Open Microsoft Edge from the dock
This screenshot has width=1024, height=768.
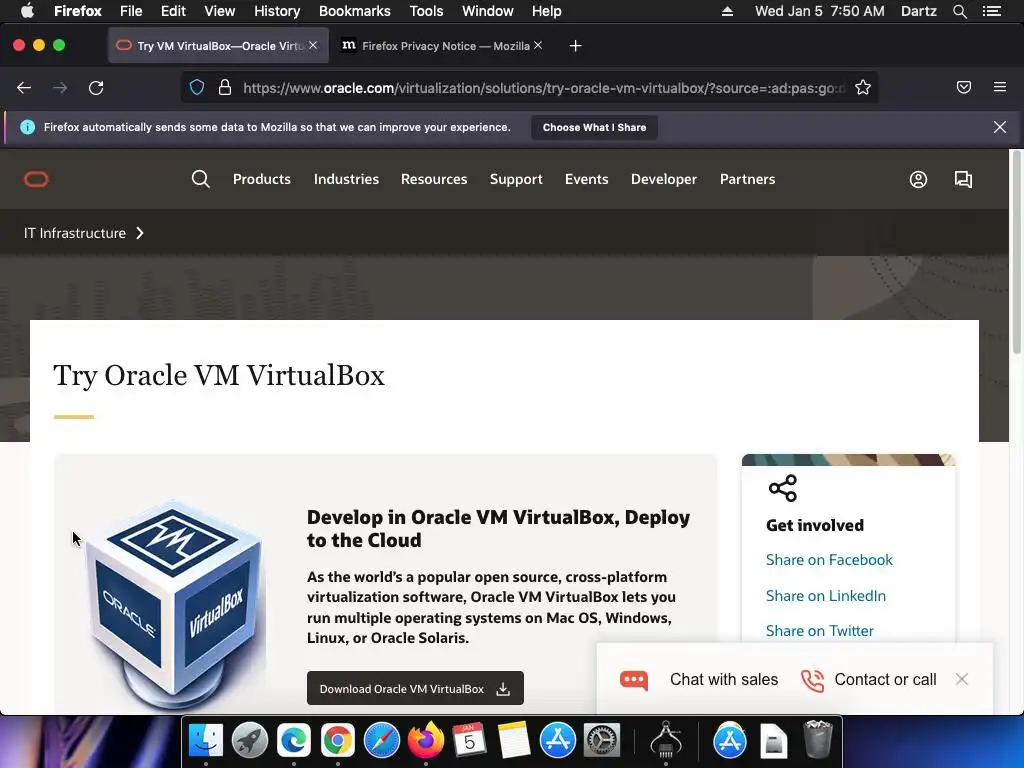[293, 741]
